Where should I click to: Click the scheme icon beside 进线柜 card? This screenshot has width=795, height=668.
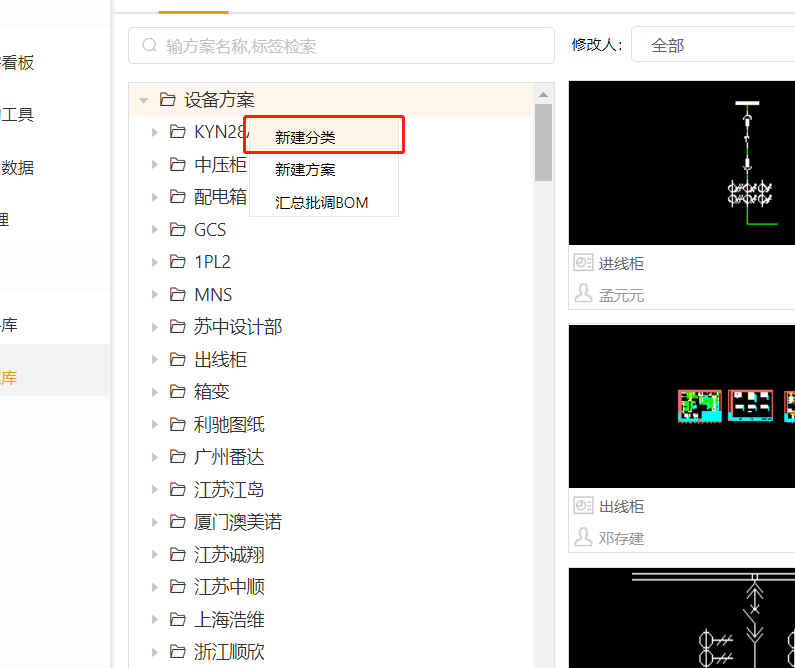583,263
